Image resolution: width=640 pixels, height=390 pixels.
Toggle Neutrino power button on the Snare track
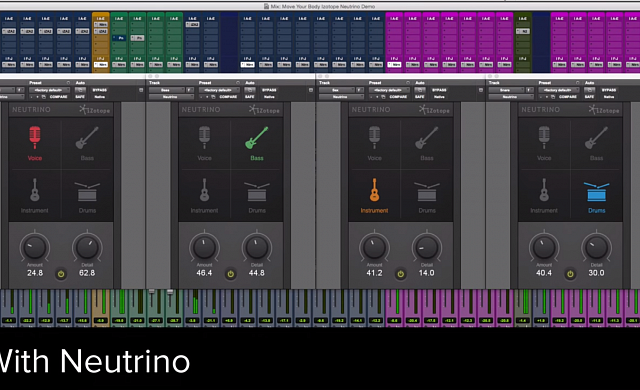point(570,274)
